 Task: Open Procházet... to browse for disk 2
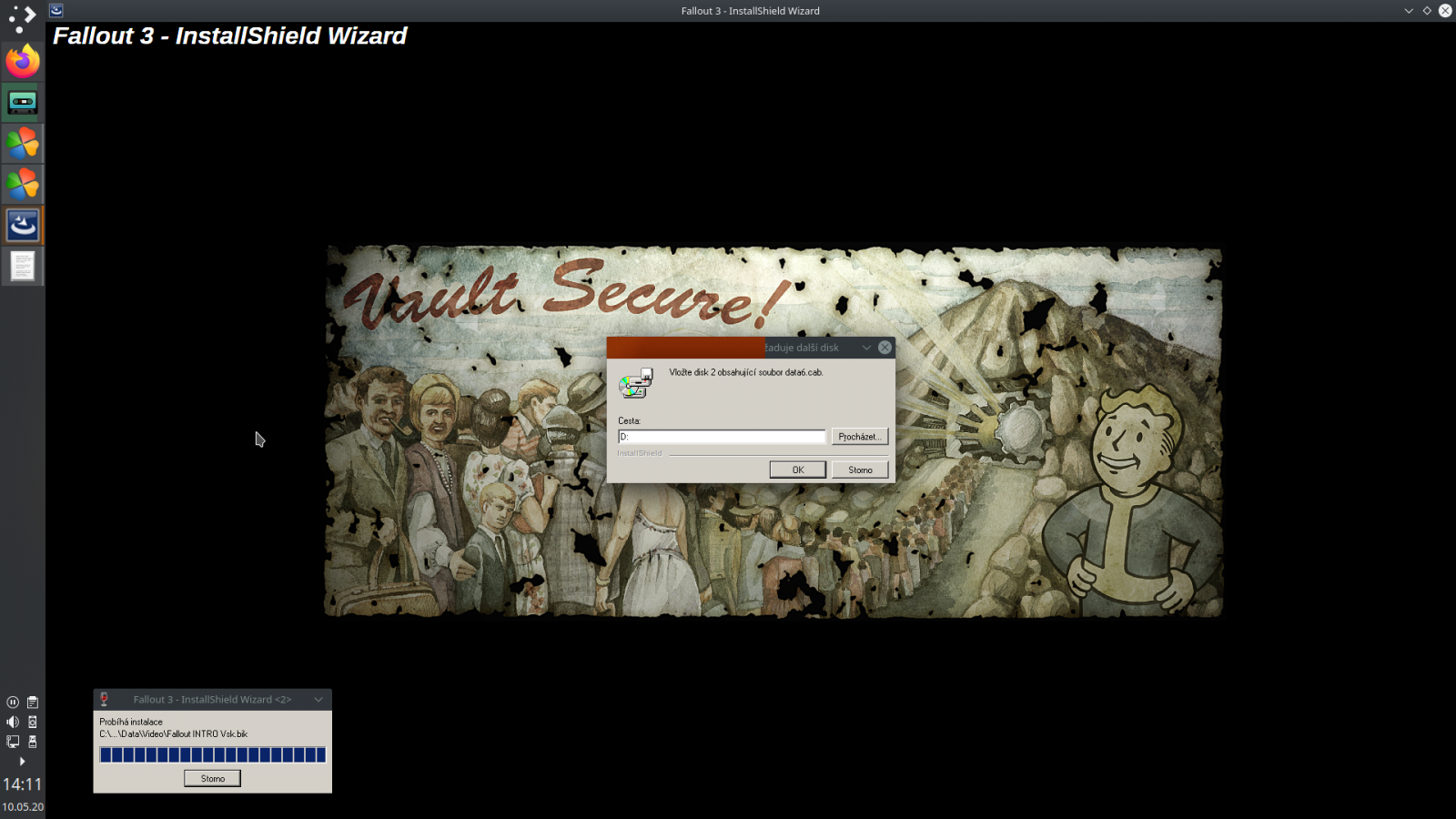(859, 436)
